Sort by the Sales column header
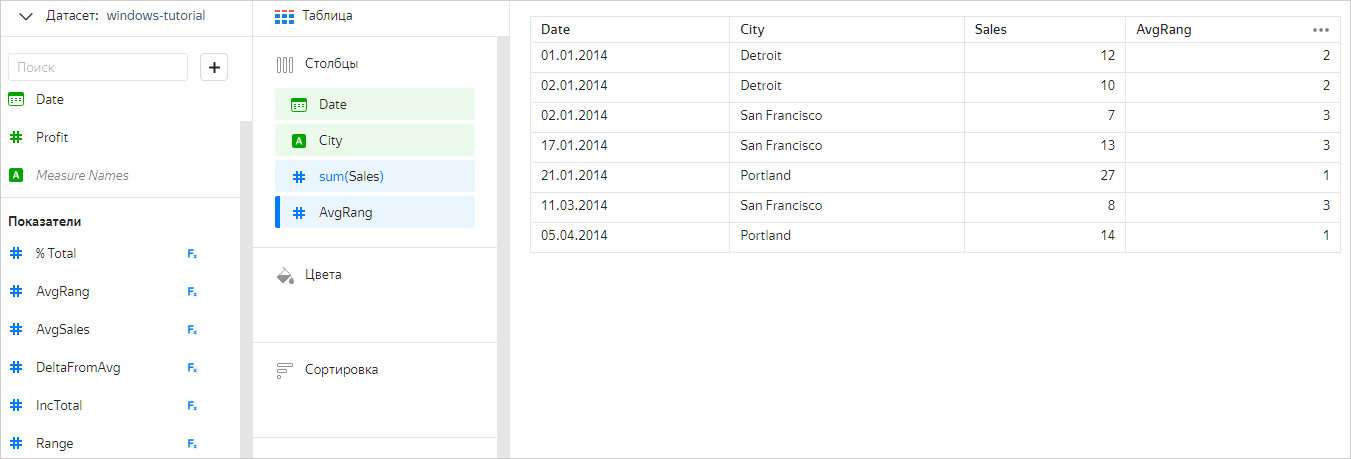This screenshot has height=459, width=1351. coord(991,30)
